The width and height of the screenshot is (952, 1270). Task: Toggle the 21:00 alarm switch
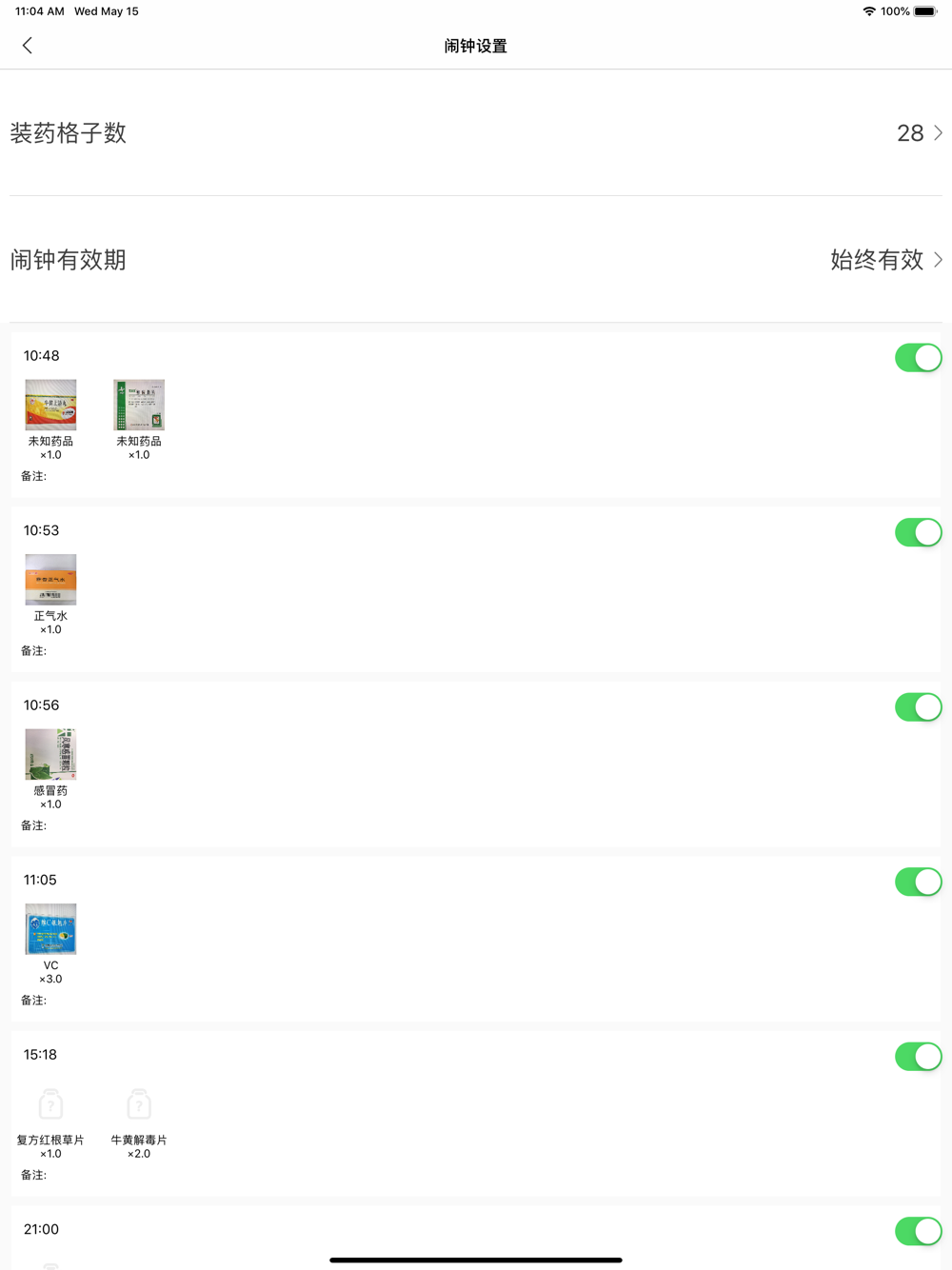point(918,1231)
